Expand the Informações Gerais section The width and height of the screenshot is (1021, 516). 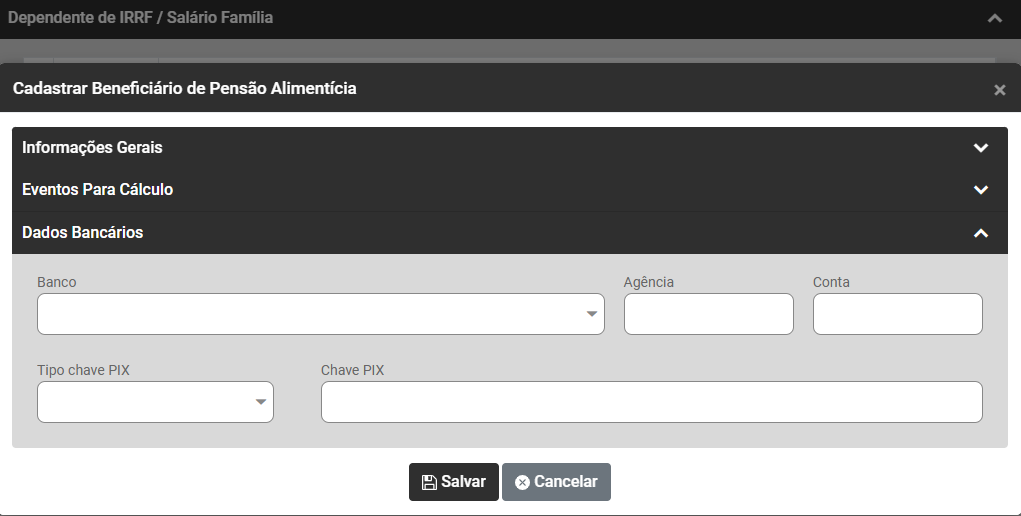click(92, 148)
